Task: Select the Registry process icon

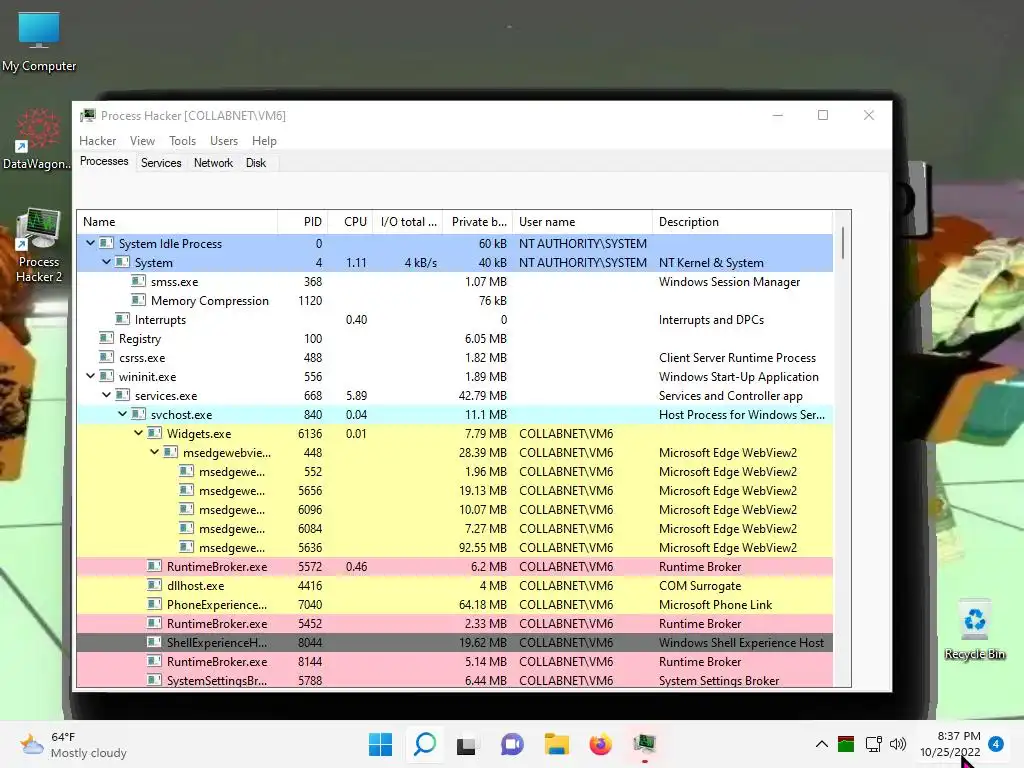Action: 106,338
